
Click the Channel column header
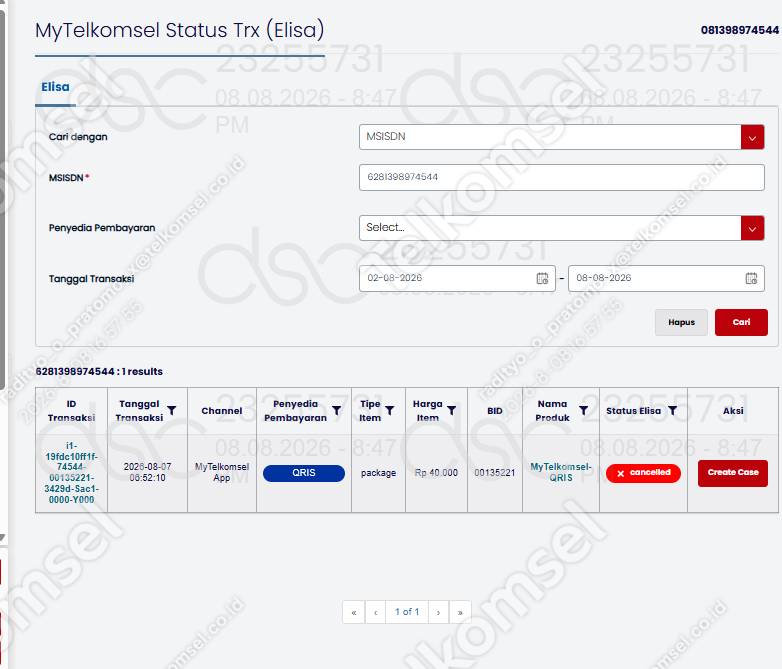pos(222,411)
